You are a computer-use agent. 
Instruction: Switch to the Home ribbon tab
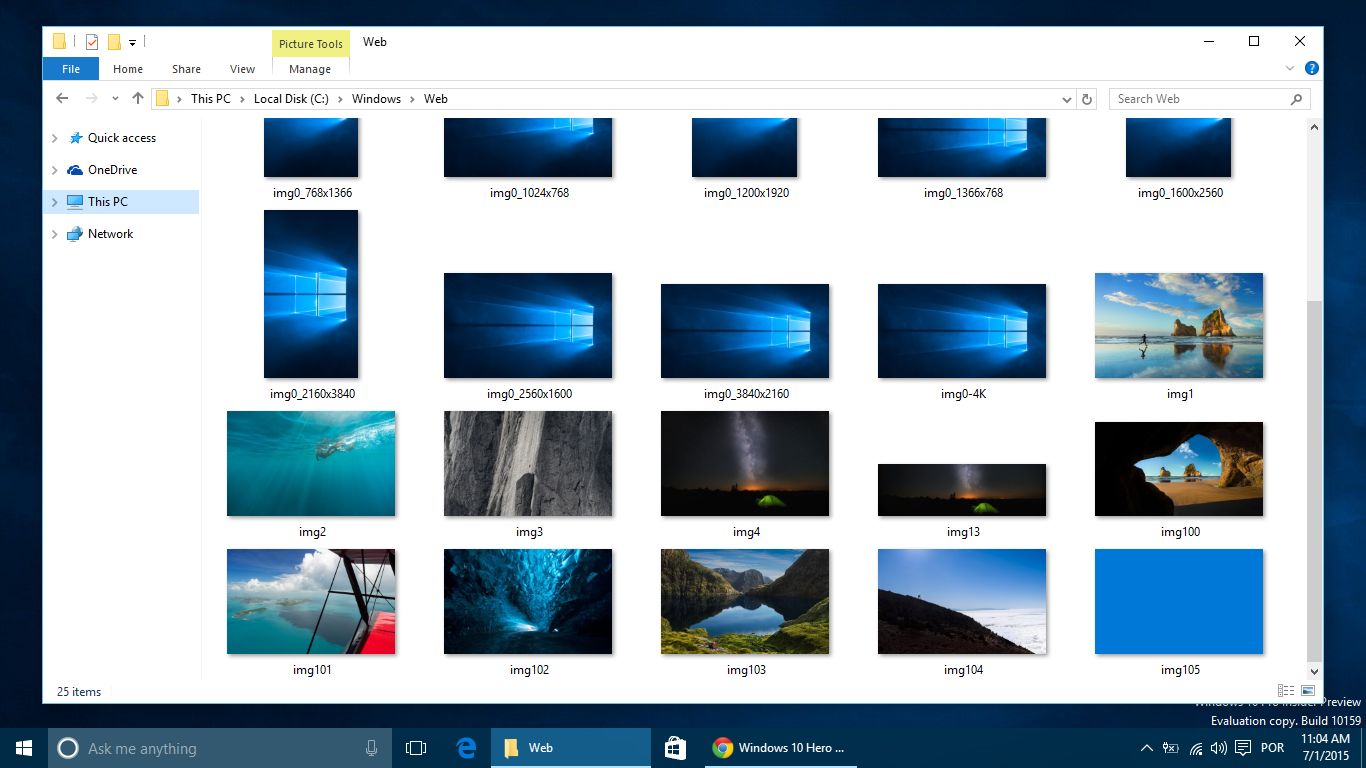(x=128, y=69)
